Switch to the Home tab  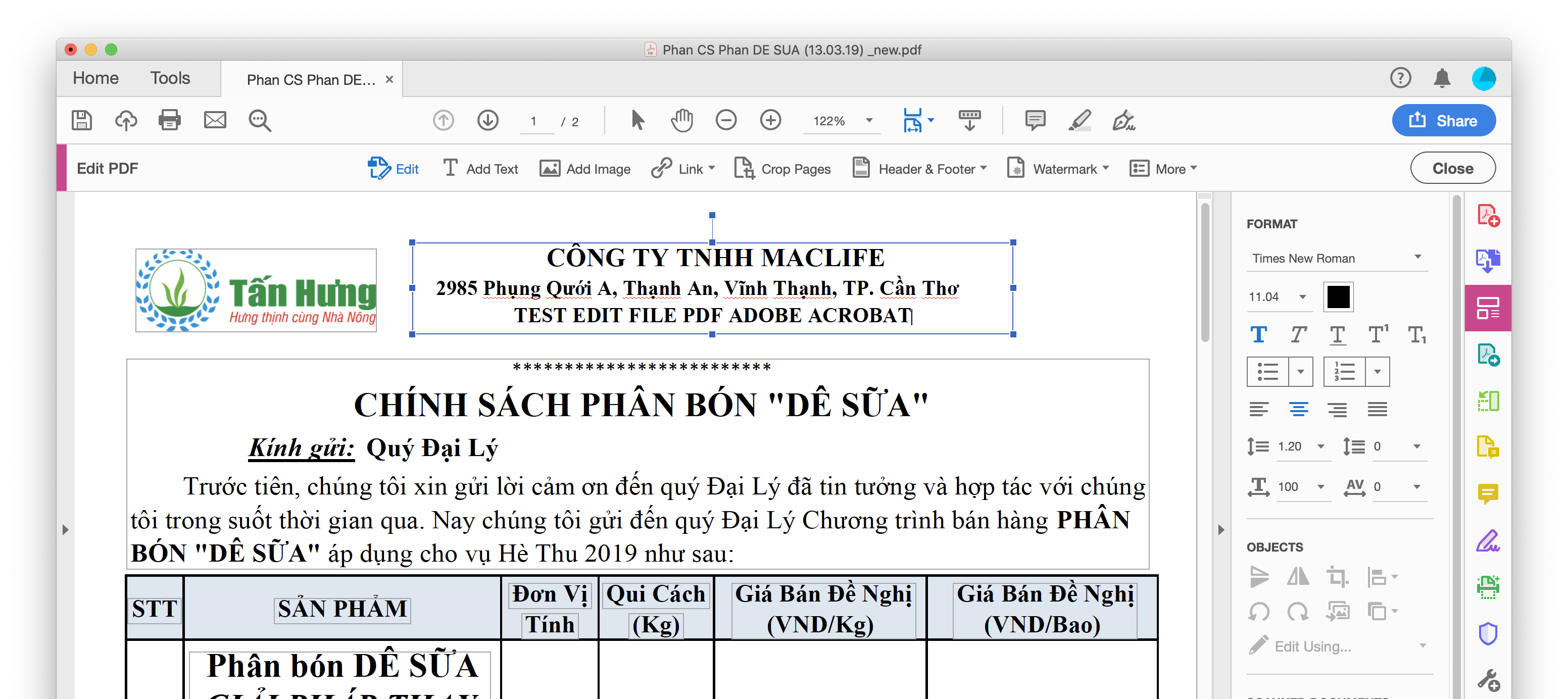click(x=95, y=78)
